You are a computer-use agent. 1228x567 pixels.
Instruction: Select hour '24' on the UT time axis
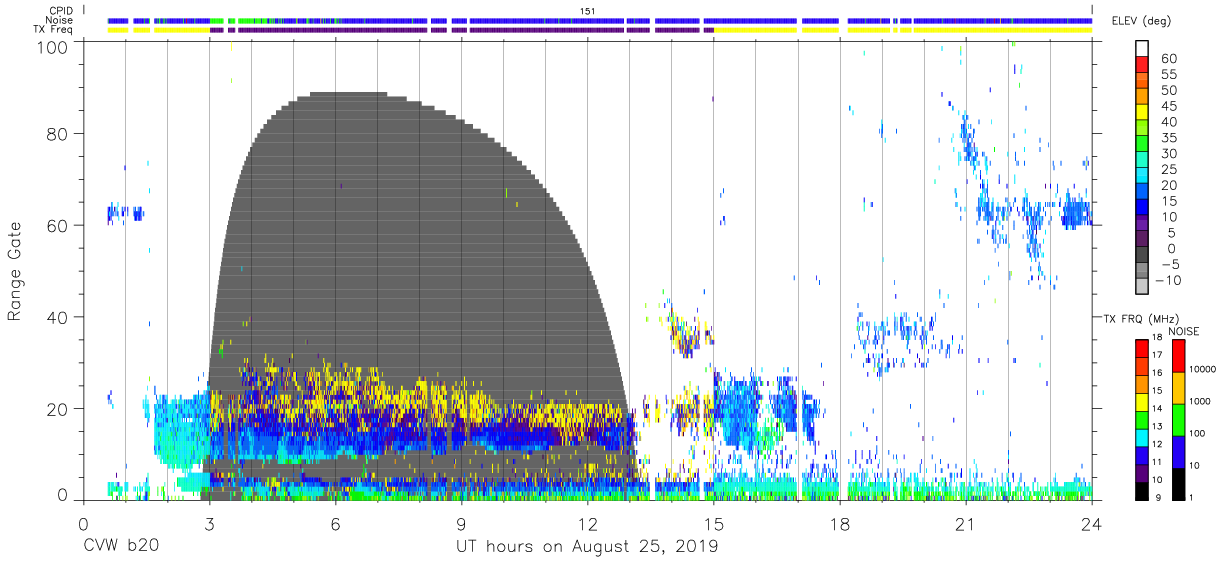1092,524
